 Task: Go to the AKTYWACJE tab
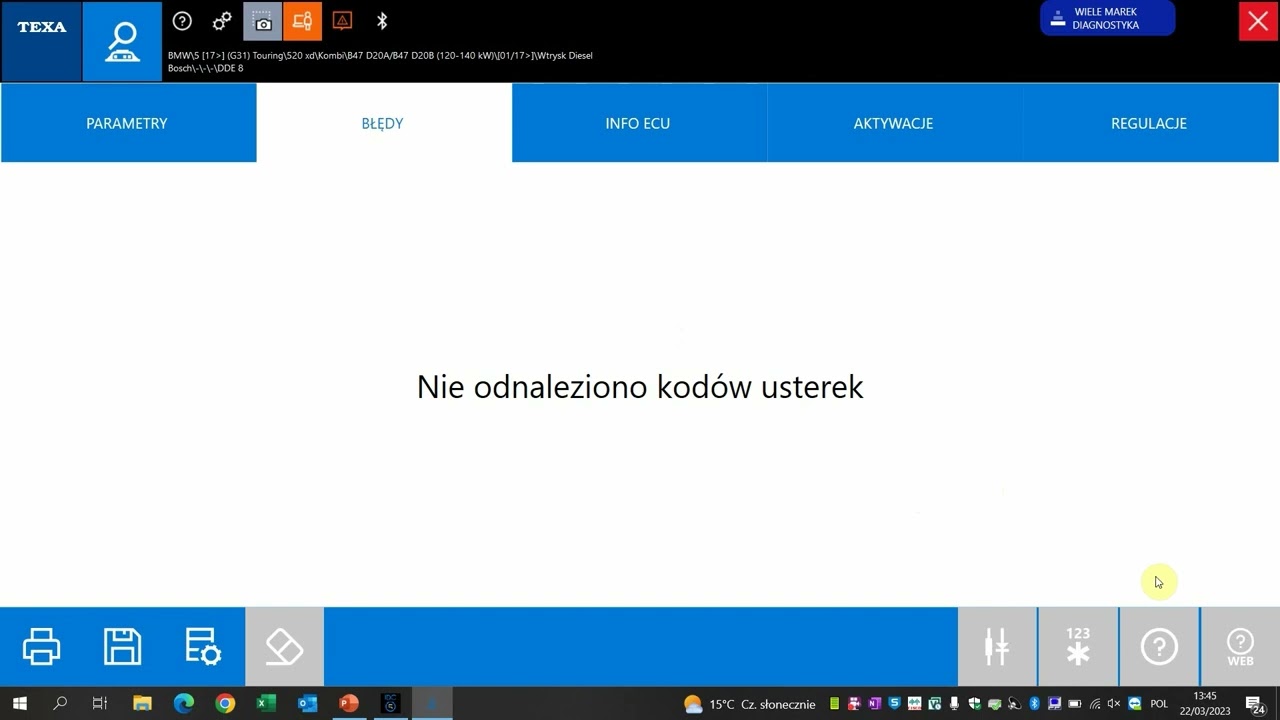[x=894, y=123]
